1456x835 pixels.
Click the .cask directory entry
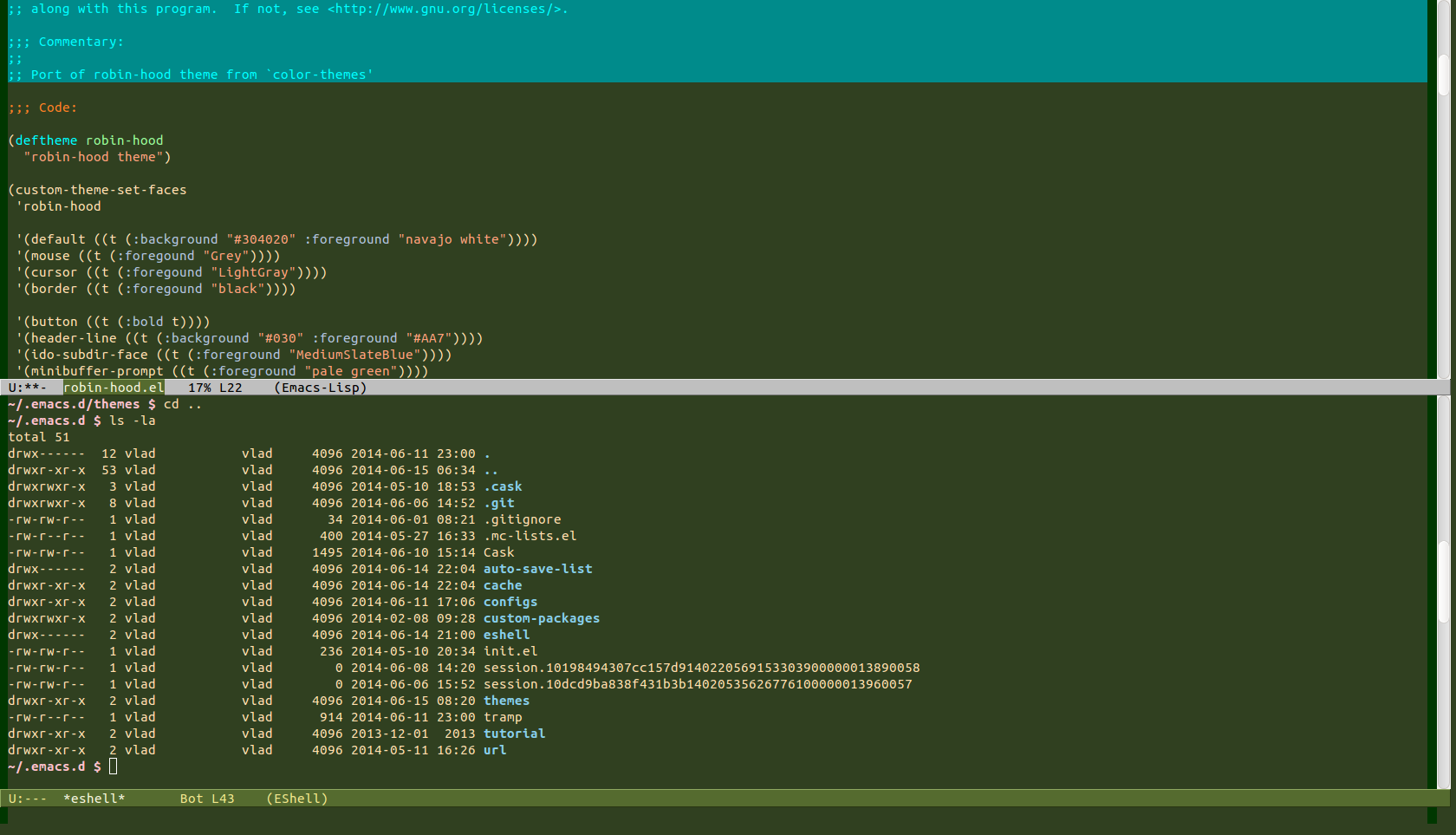[x=503, y=486]
